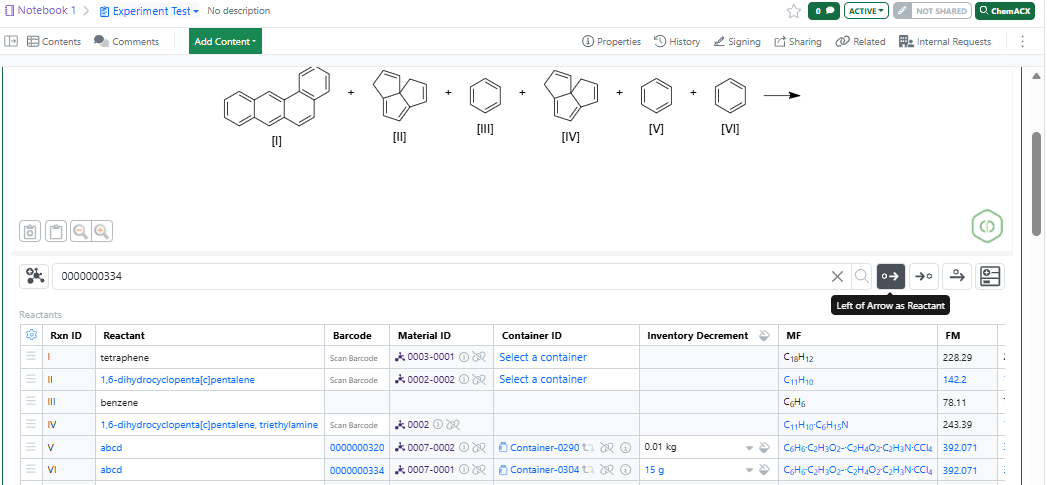Open the 15 g decrement unit dropdown

(749, 470)
